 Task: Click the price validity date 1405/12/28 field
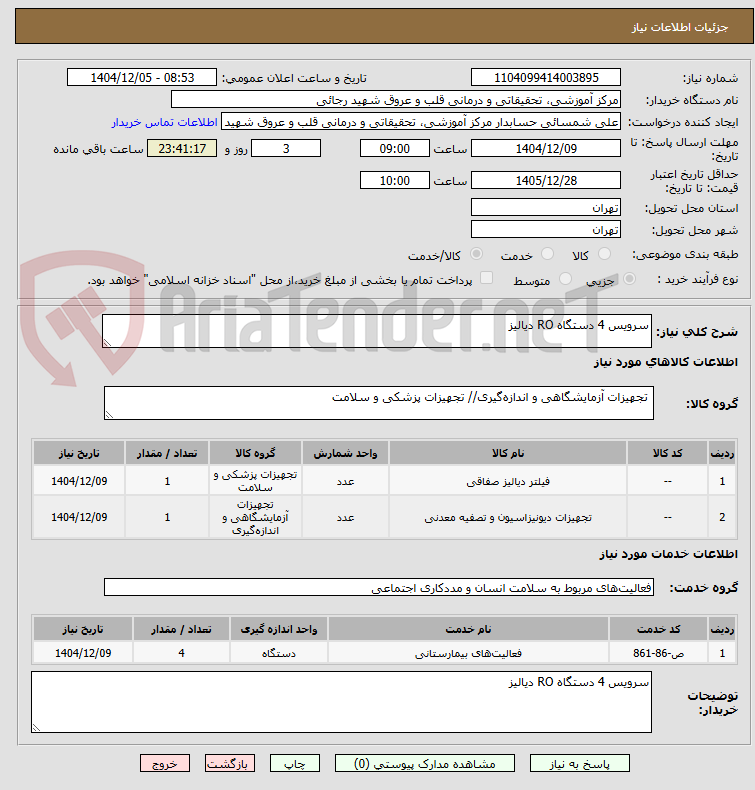tap(545, 180)
